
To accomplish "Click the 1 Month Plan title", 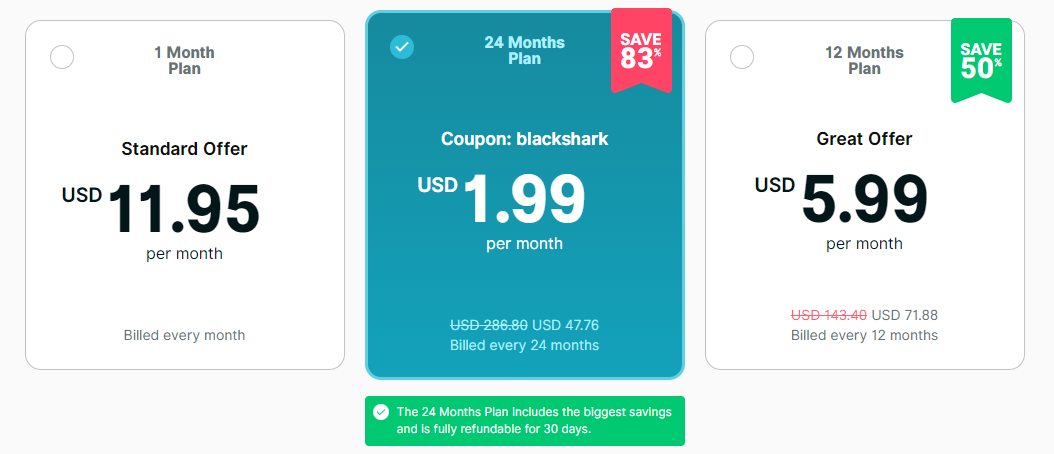I will 184,60.
